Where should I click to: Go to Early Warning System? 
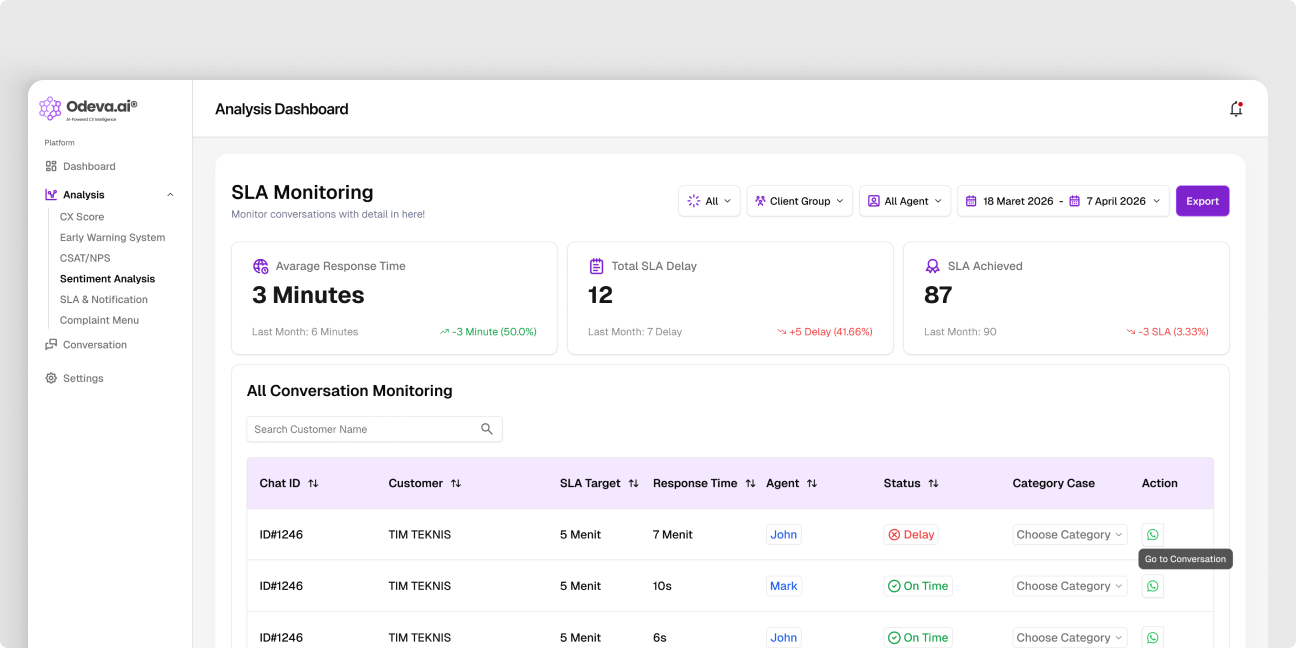[x=113, y=238]
